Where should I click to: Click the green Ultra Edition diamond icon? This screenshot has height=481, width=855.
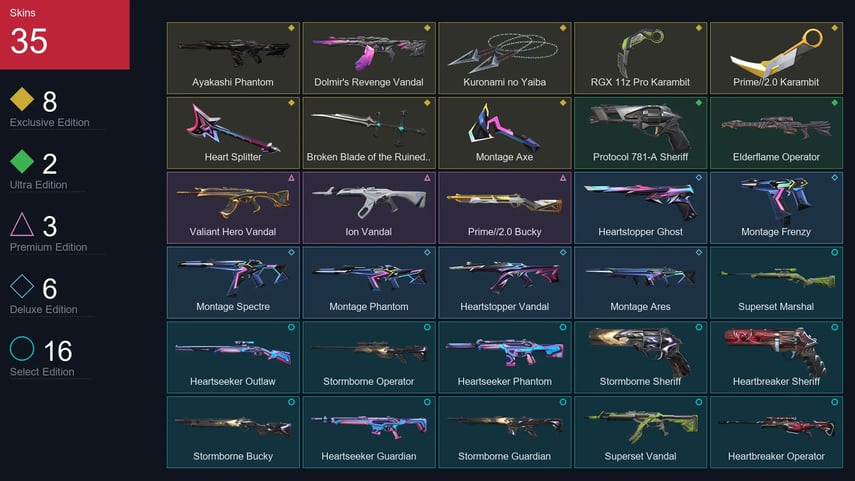(22, 161)
